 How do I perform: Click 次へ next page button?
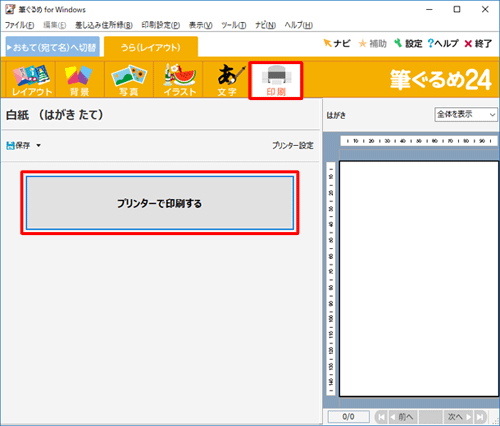coord(459,417)
